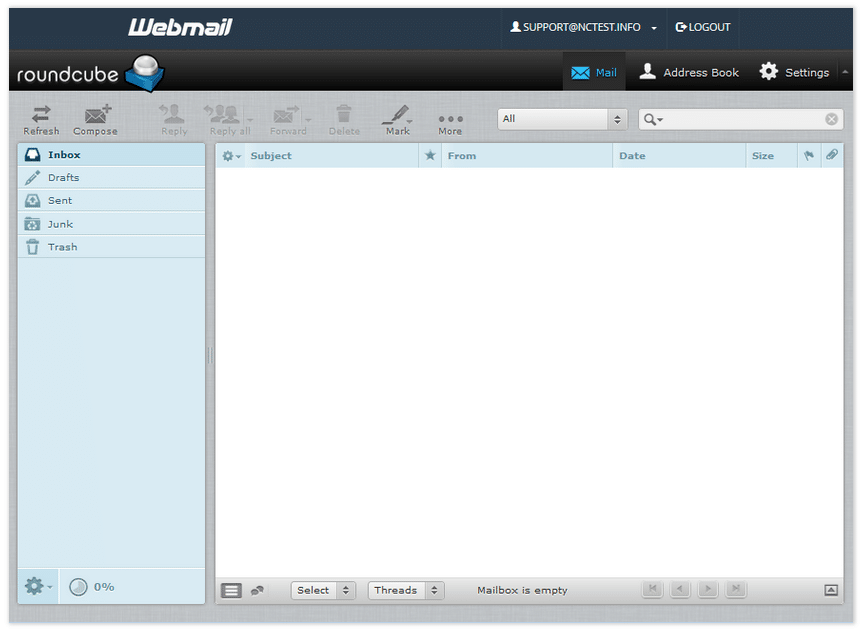Image resolution: width=860 pixels, height=630 pixels.
Task: Click the quota usage pie indicator
Action: [x=78, y=587]
